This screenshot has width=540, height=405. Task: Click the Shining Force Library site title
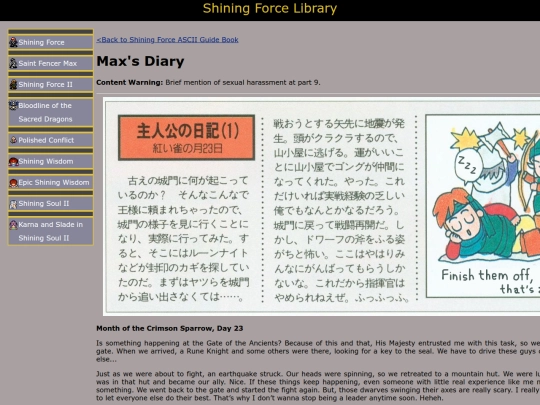tap(270, 8)
